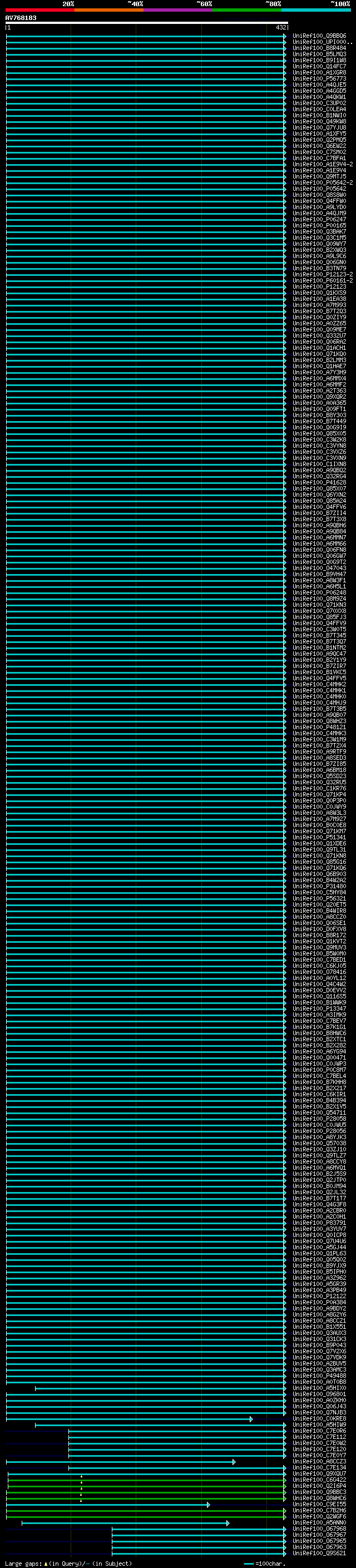The width and height of the screenshot is (356, 1568).
Task: Select hit UniRef100_Q71KP4
Action: point(319,794)
